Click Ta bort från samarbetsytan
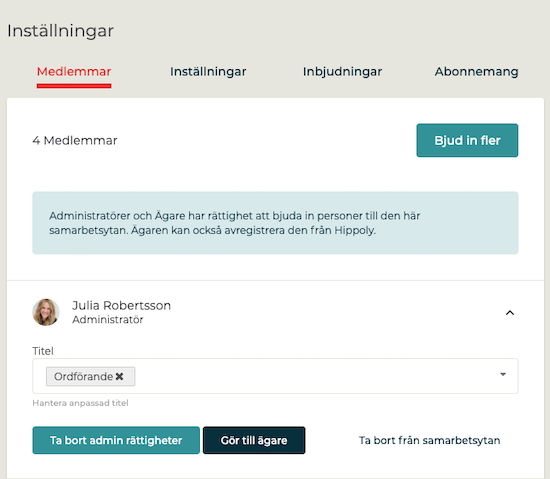The height and width of the screenshot is (479, 550). tap(429, 440)
